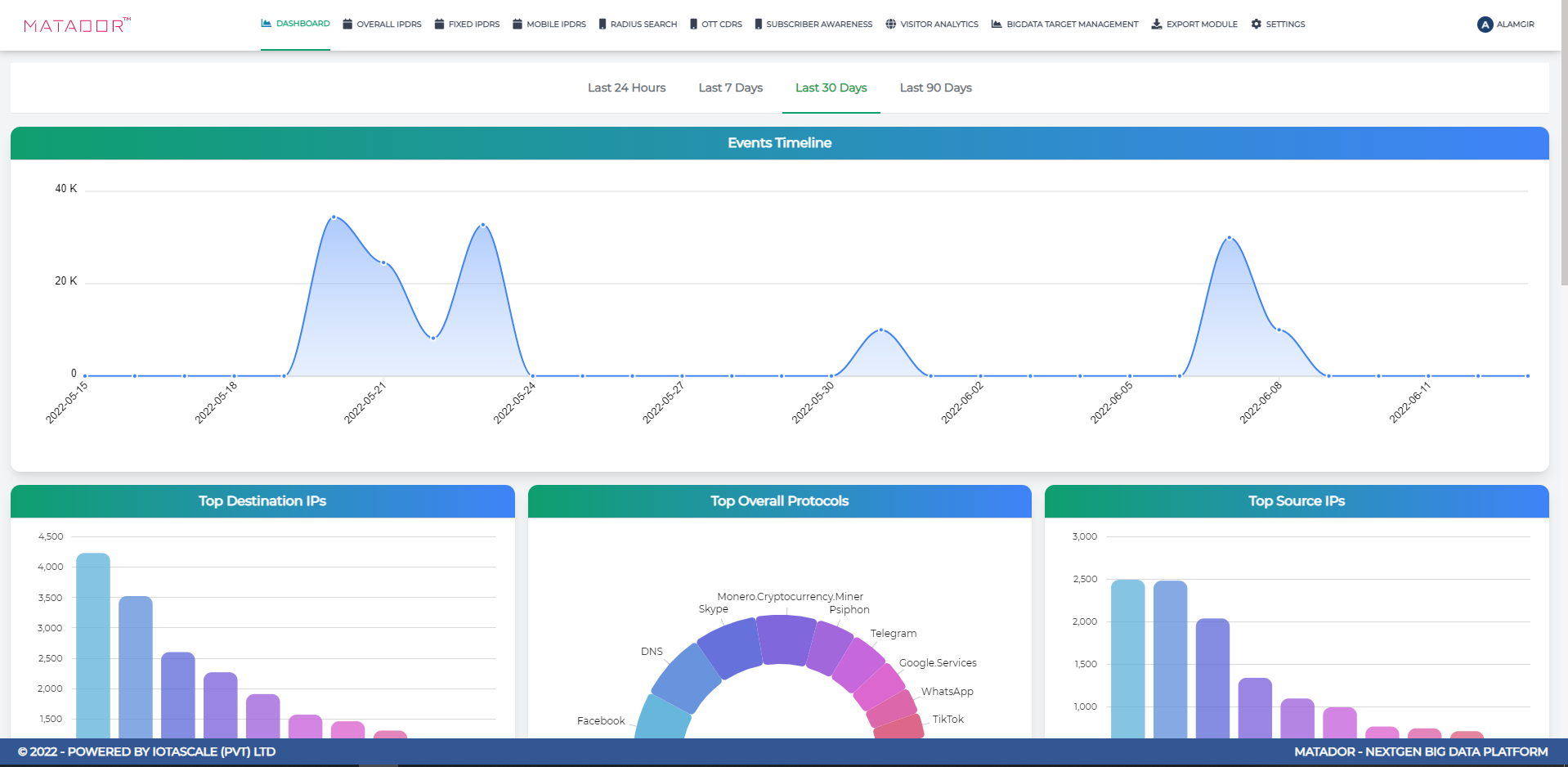Click the Overall IPDRs calendar icon
This screenshot has width=1568, height=767.
347,25
